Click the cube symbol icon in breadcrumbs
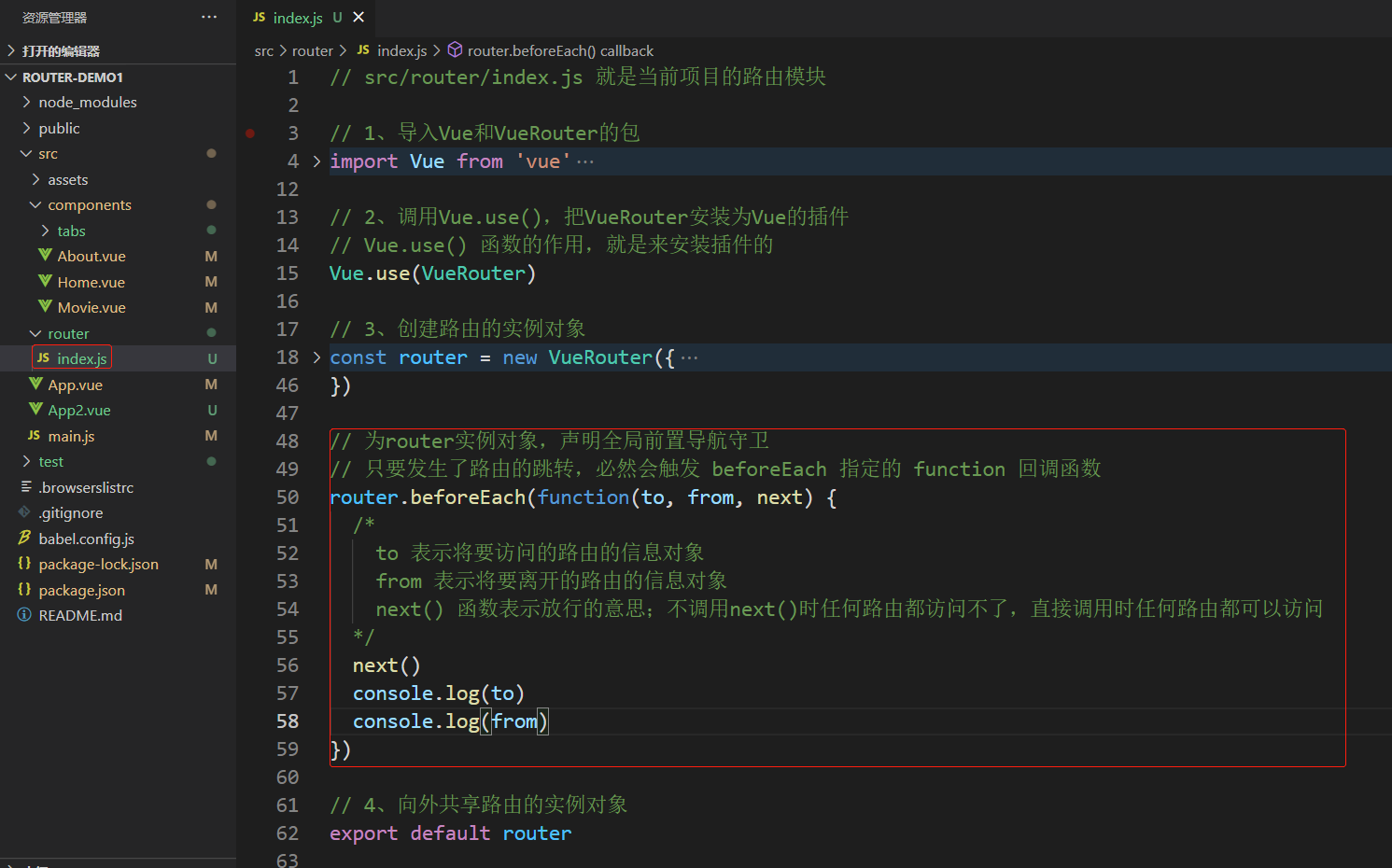Image resolution: width=1392 pixels, height=868 pixels. 456,50
